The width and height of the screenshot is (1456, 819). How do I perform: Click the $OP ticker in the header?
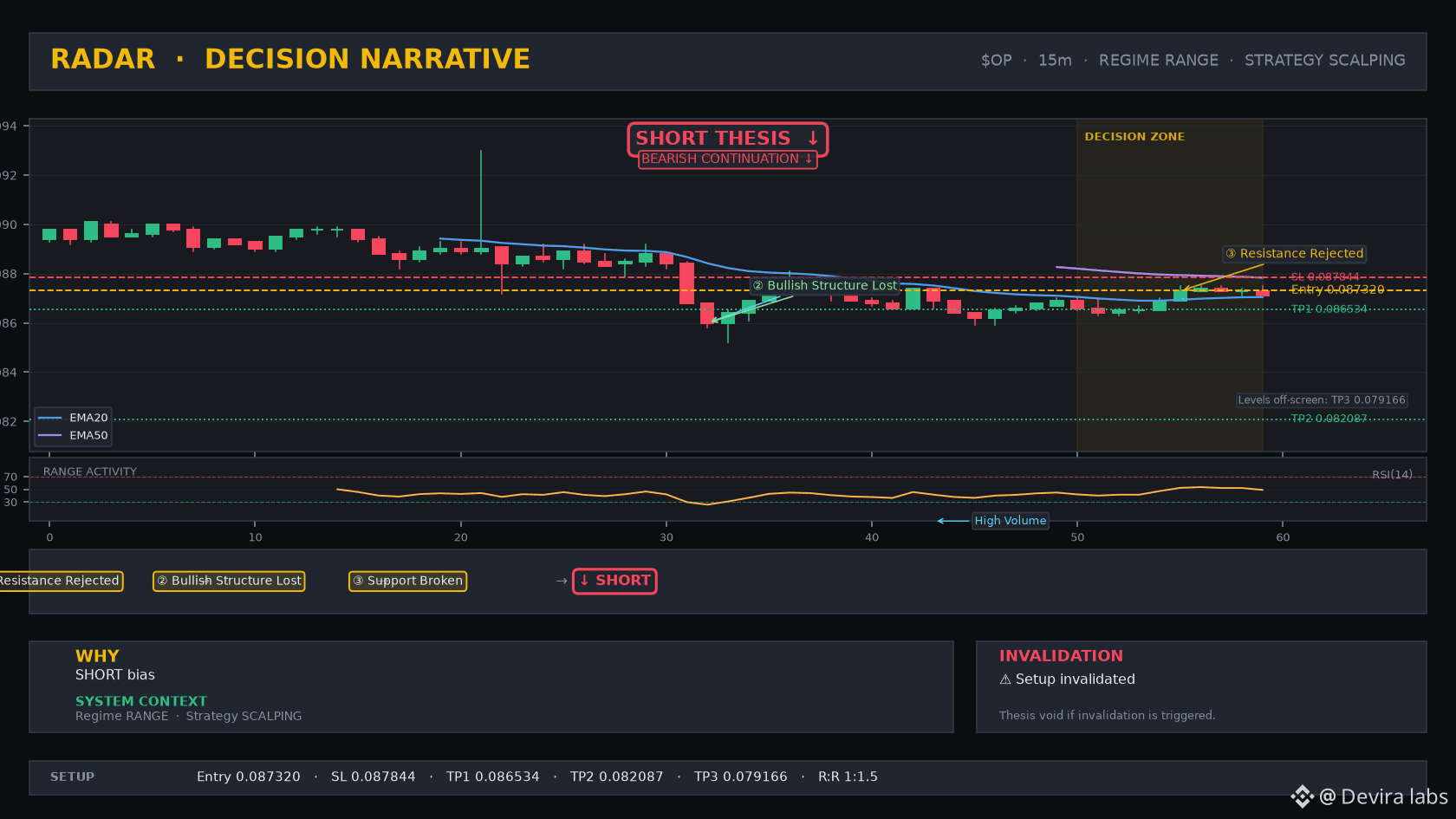pyautogui.click(x=996, y=60)
